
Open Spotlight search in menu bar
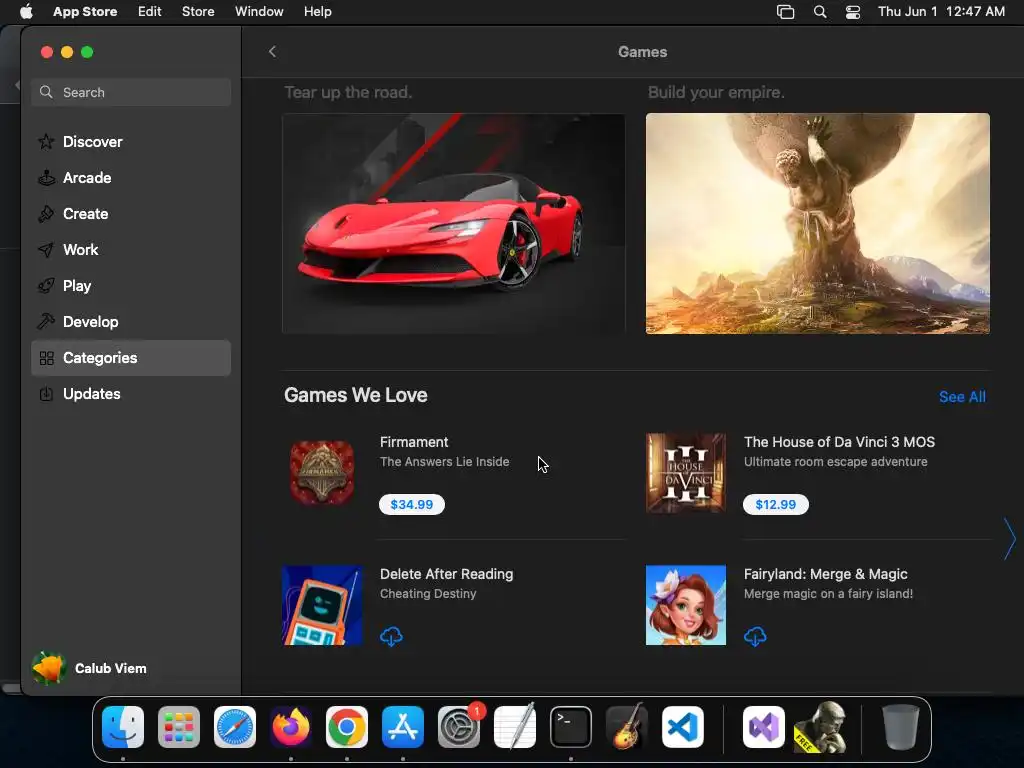(x=820, y=12)
